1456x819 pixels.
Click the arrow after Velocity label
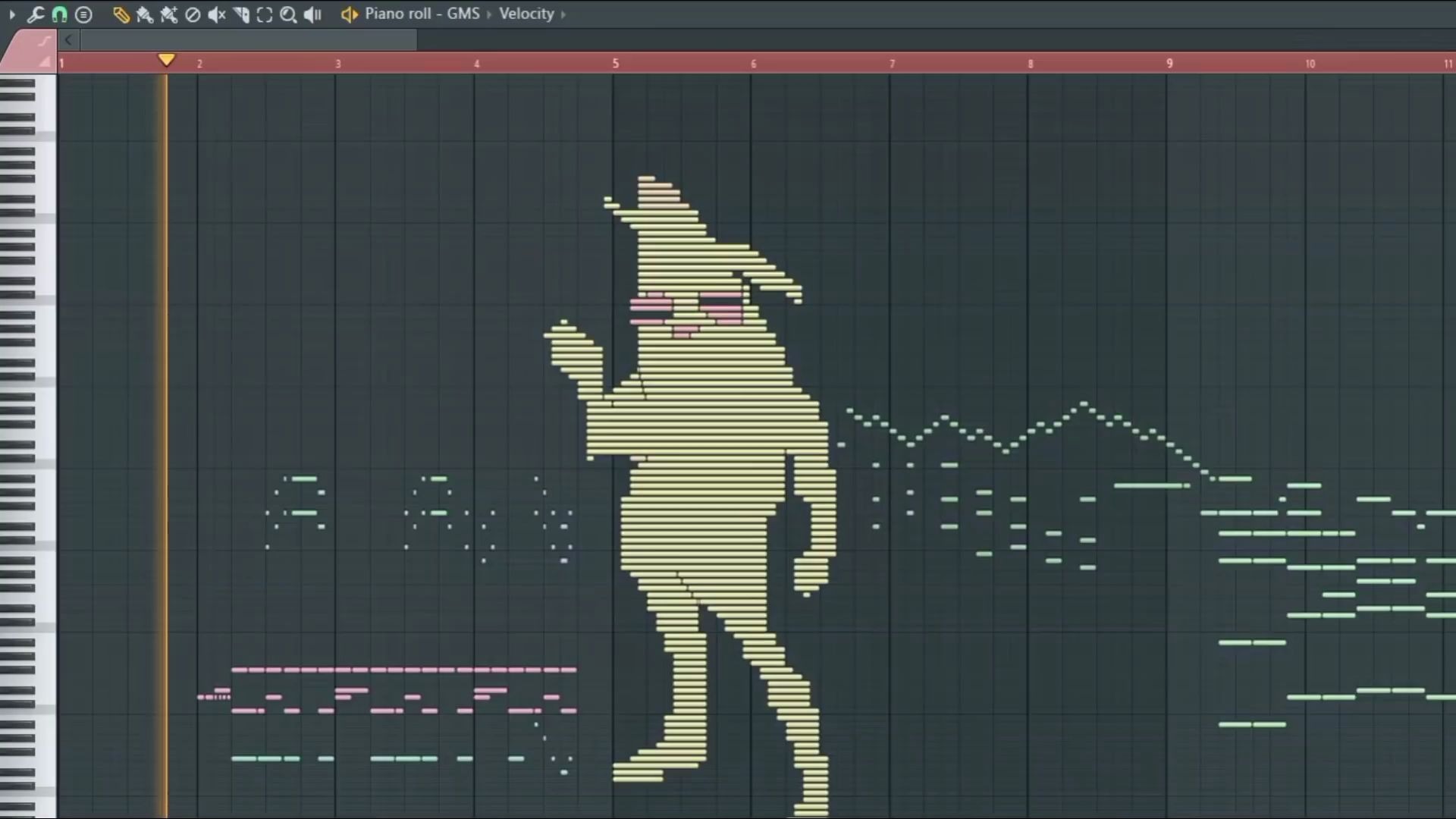pos(563,14)
